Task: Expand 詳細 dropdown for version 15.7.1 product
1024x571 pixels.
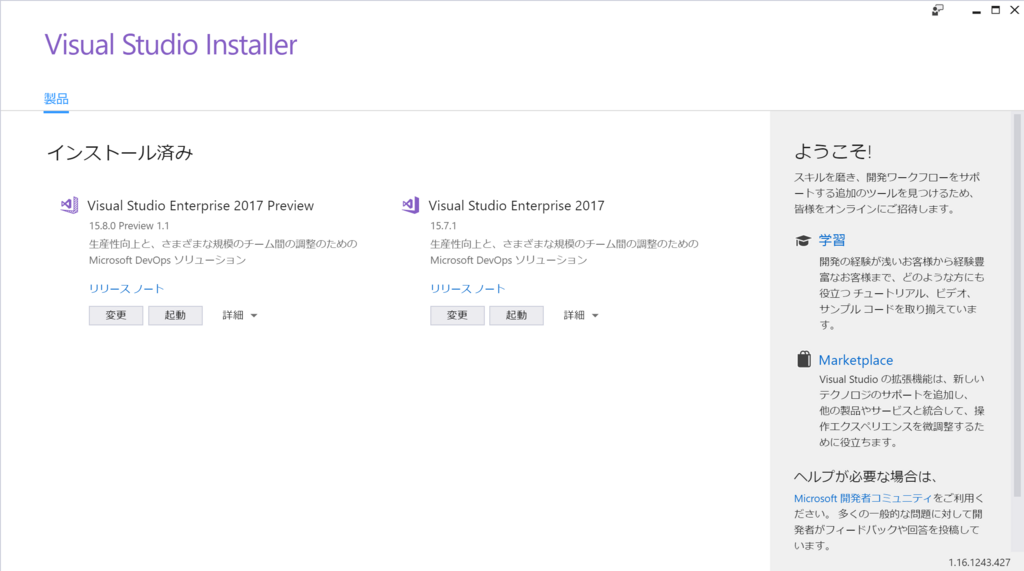Action: tap(581, 315)
